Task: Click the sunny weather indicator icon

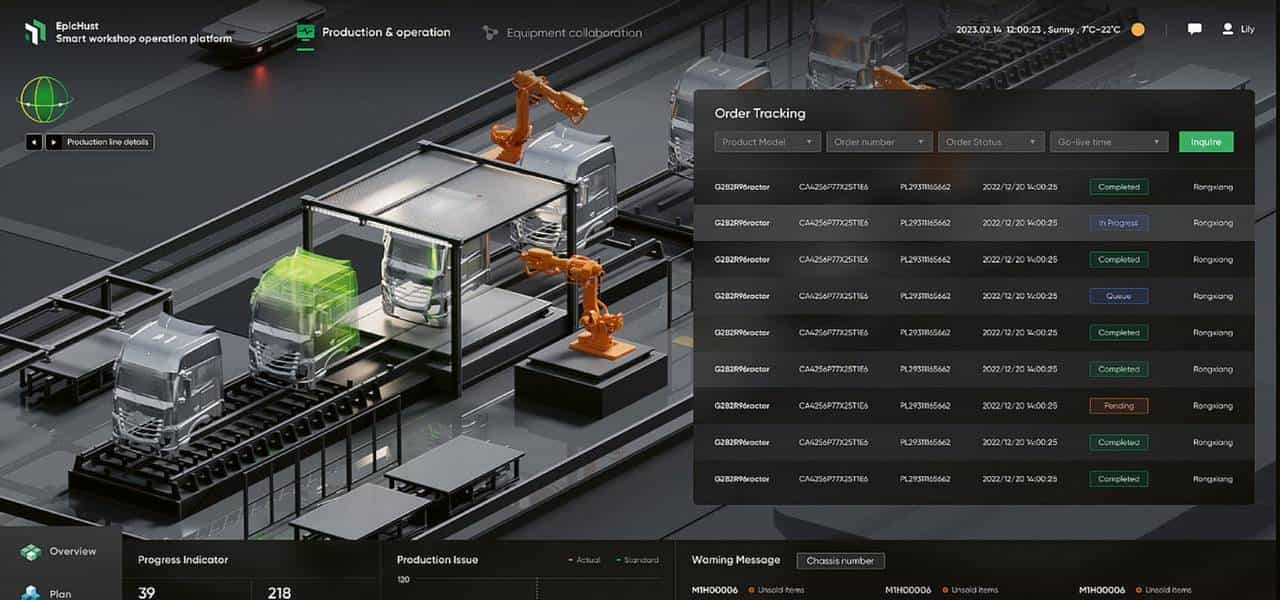Action: [1138, 30]
